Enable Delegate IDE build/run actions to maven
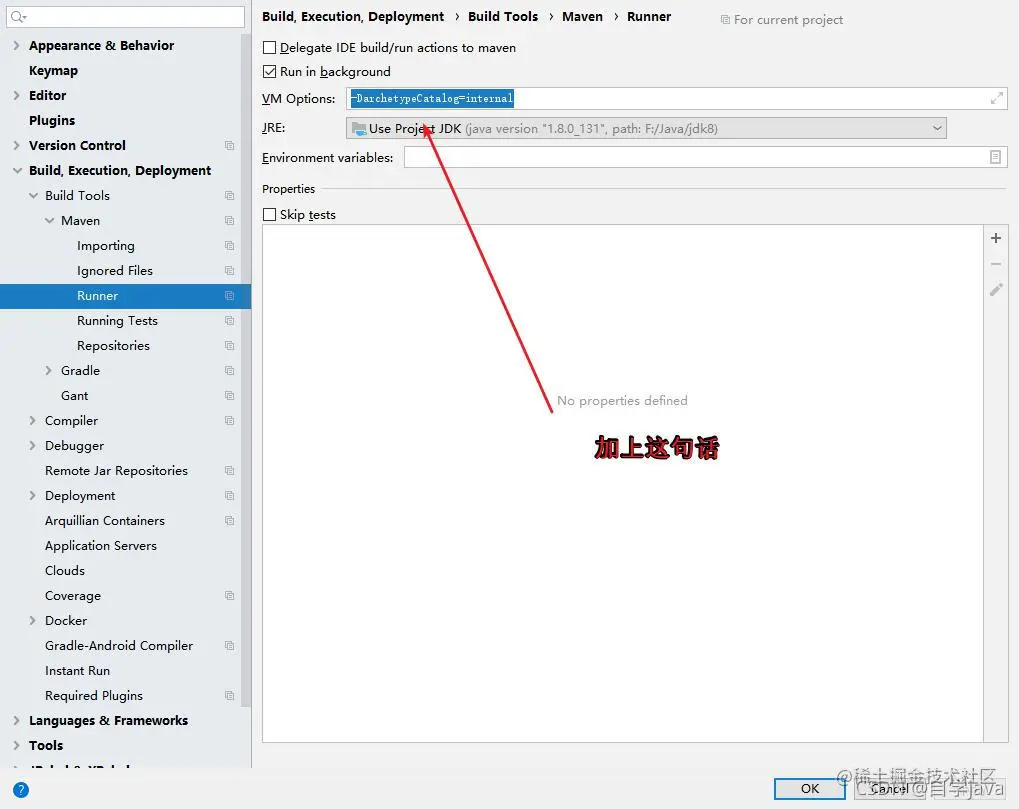This screenshot has width=1019, height=809. (x=269, y=47)
